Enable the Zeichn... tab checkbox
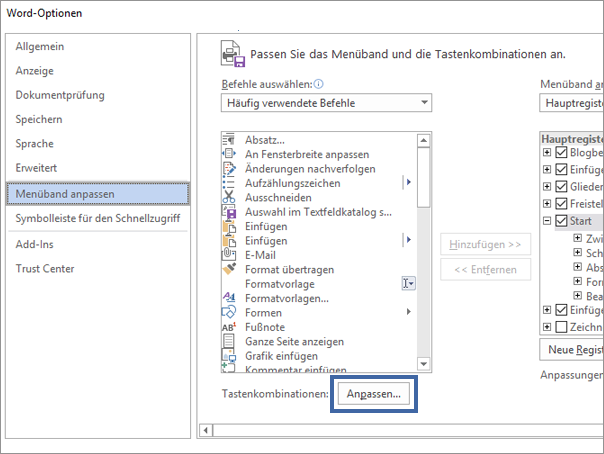The width and height of the screenshot is (604, 454). click(x=561, y=327)
